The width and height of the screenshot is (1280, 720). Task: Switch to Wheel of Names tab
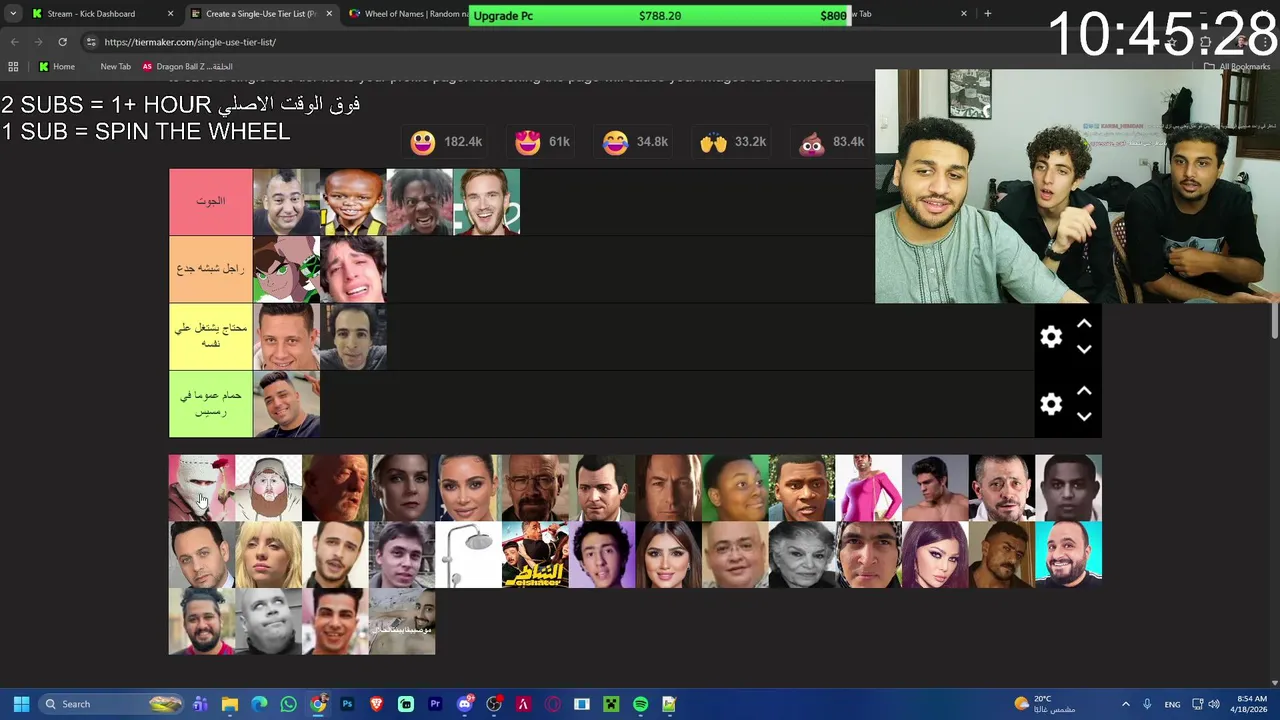click(x=407, y=14)
